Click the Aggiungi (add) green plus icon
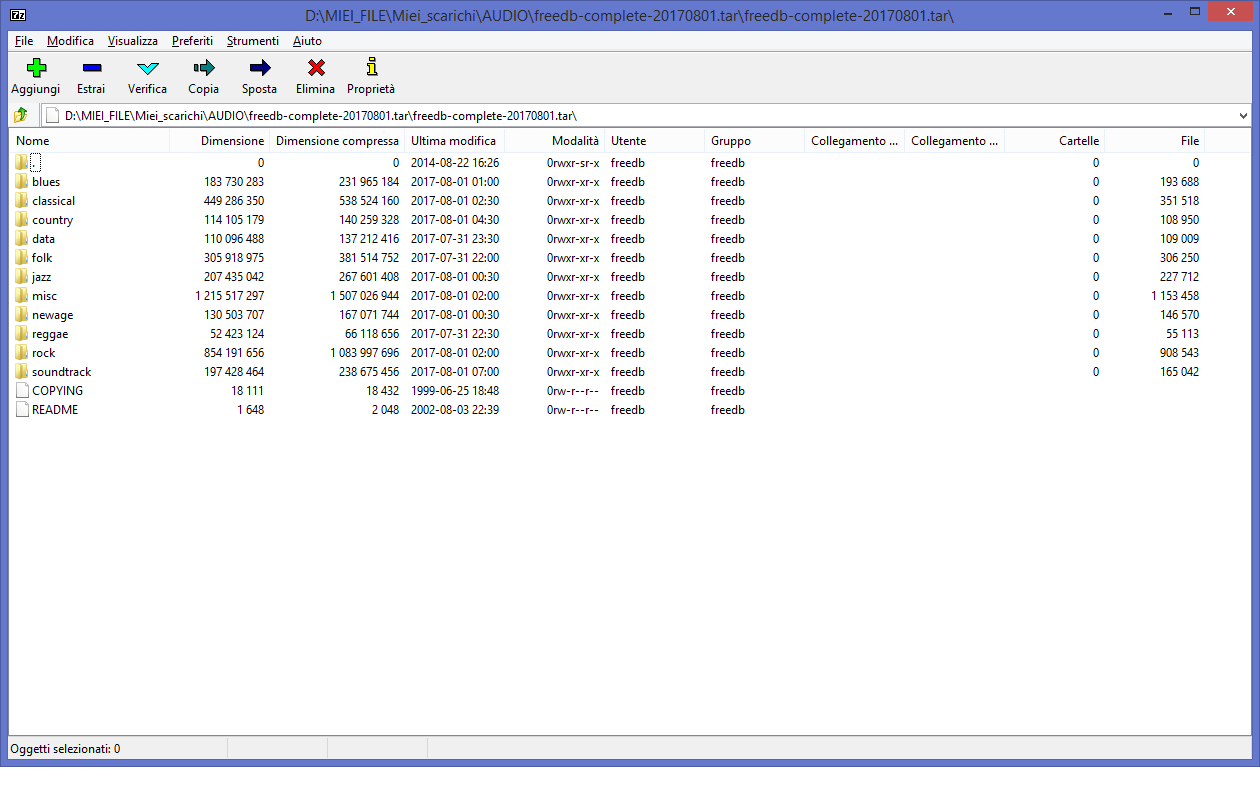 [x=36, y=68]
